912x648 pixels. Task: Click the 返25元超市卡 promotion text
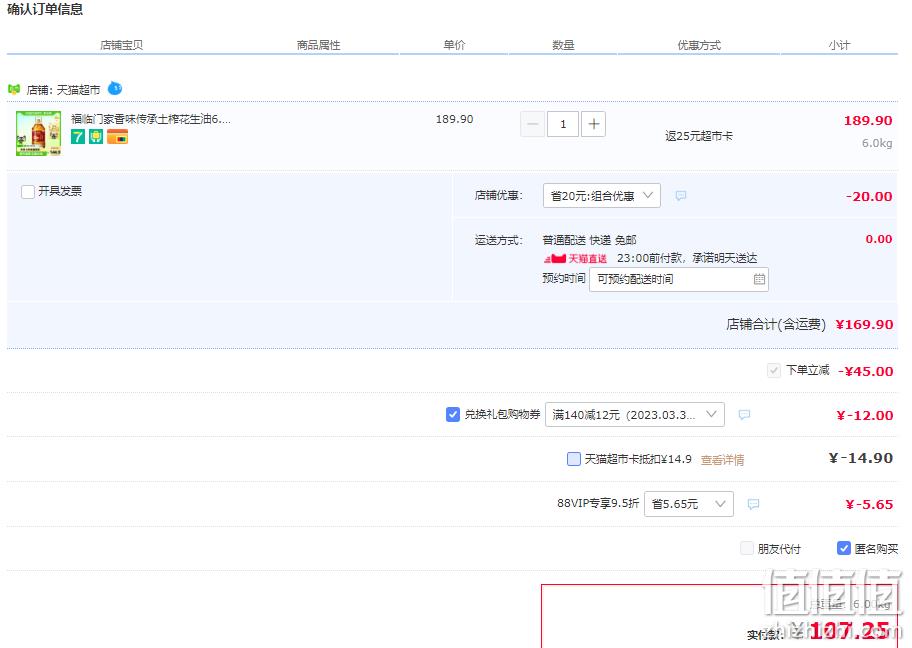[699, 136]
